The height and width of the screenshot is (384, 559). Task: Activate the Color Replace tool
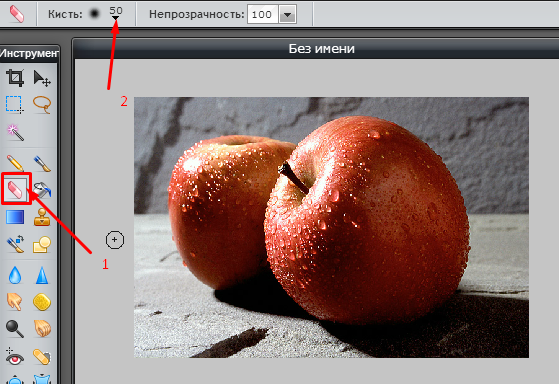pyautogui.click(x=15, y=245)
